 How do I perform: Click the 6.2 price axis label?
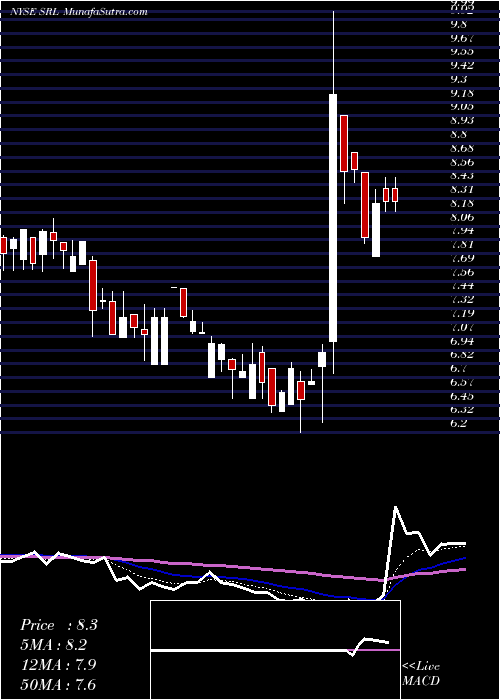point(459,423)
